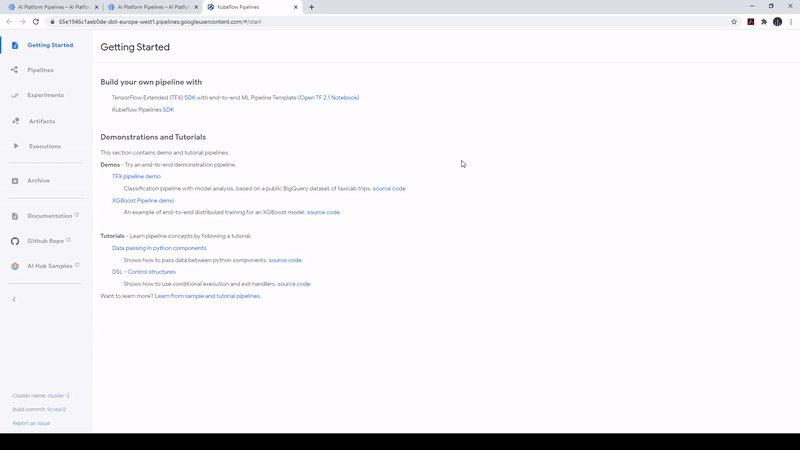Viewport: 800px width, 450px height.
Task: Open the Extensions puzzle icon
Action: (764, 22)
